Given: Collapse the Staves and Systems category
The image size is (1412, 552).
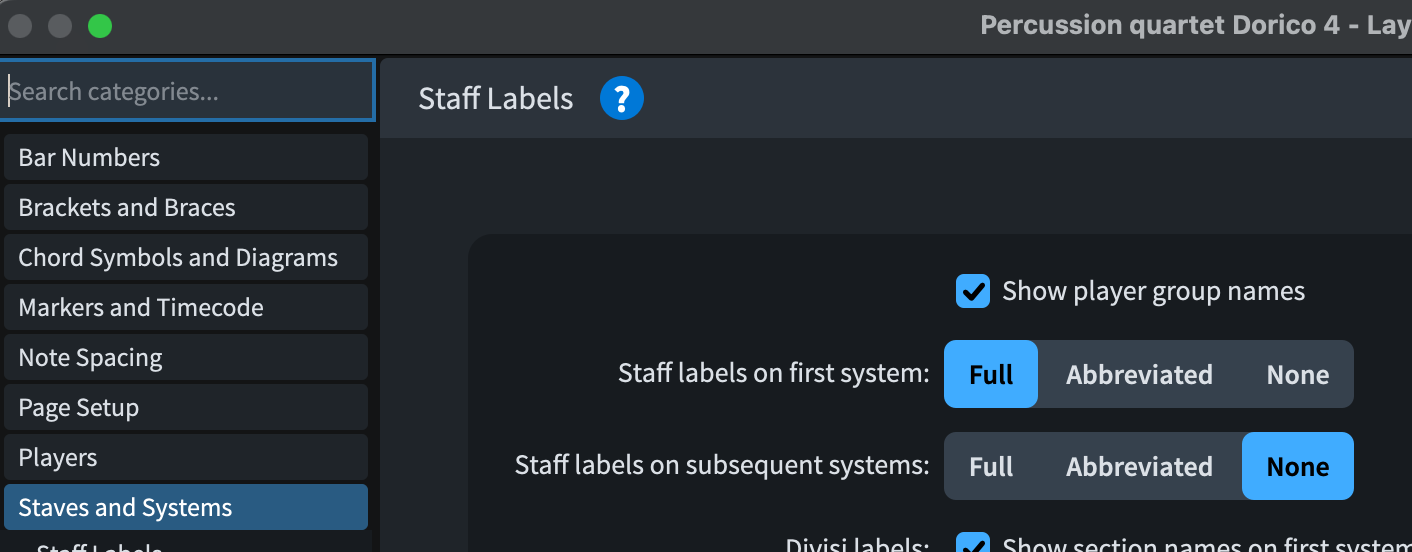Looking at the screenshot, I should [186, 508].
